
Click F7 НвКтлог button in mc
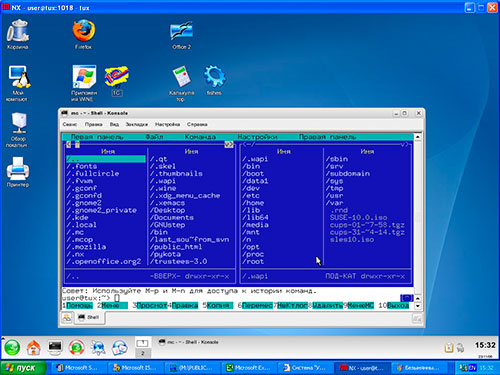(292, 305)
